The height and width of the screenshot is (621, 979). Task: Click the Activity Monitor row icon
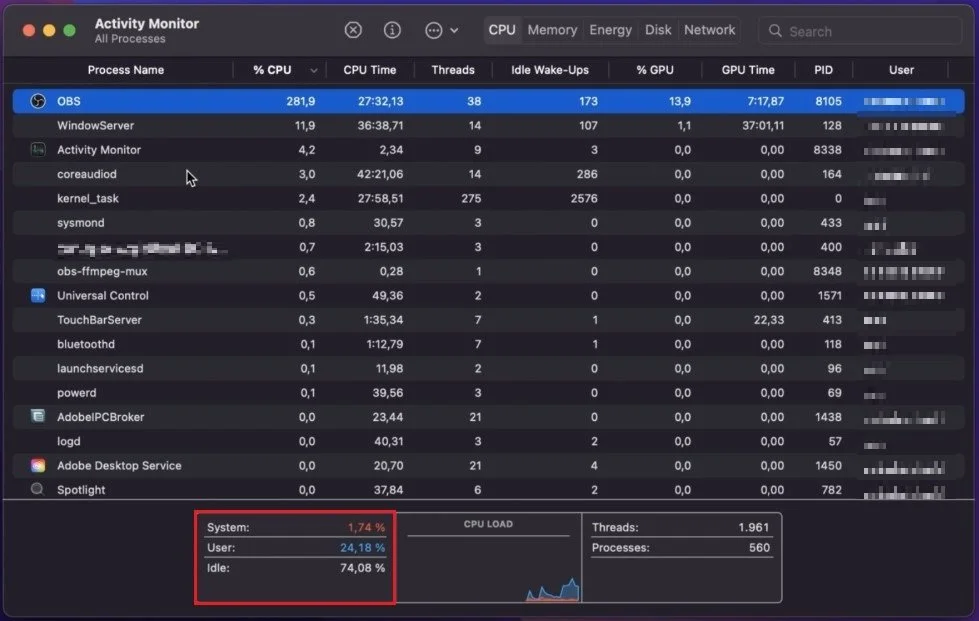38,149
